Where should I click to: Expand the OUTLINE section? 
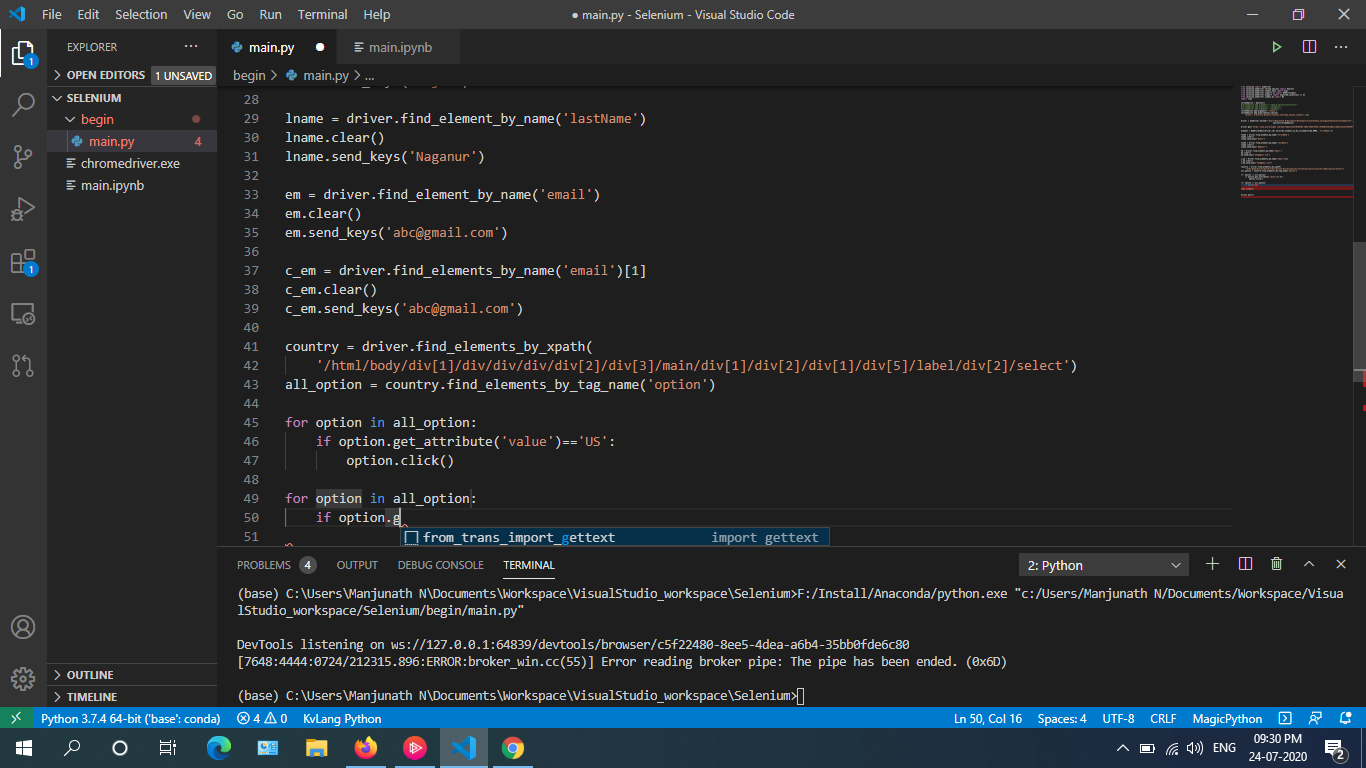78,675
